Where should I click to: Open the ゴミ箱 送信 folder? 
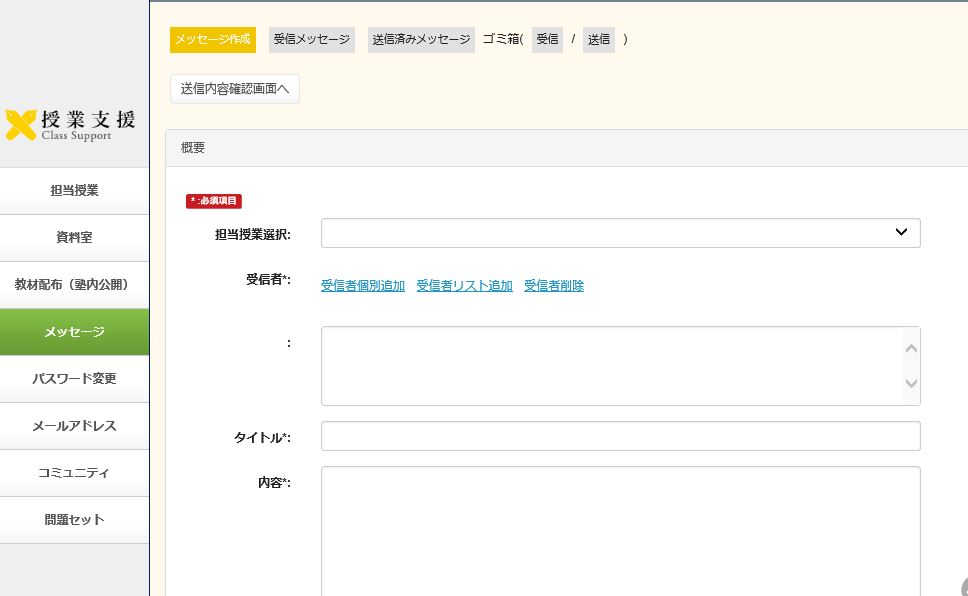pos(598,40)
